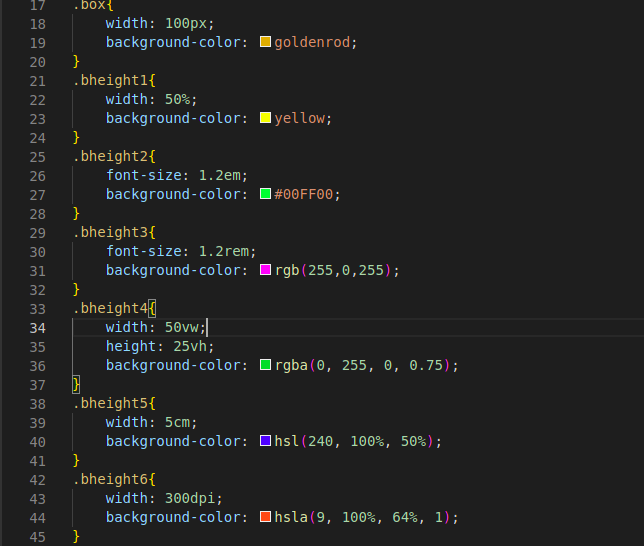Open the orange hsla color swatch

coord(265,517)
